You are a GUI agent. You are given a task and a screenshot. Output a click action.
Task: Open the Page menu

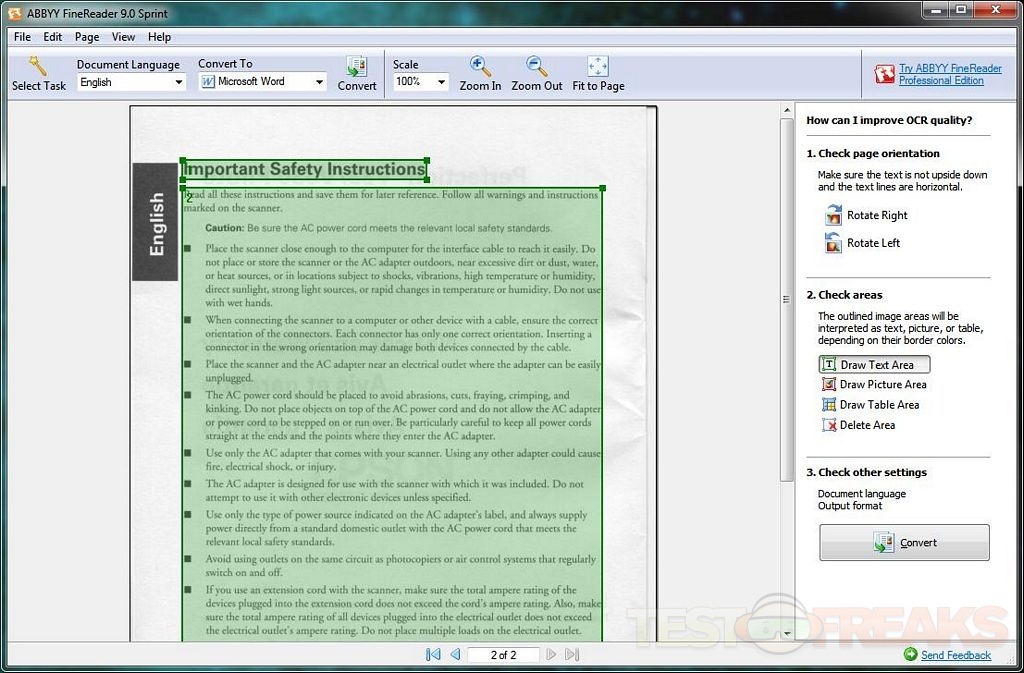point(87,37)
